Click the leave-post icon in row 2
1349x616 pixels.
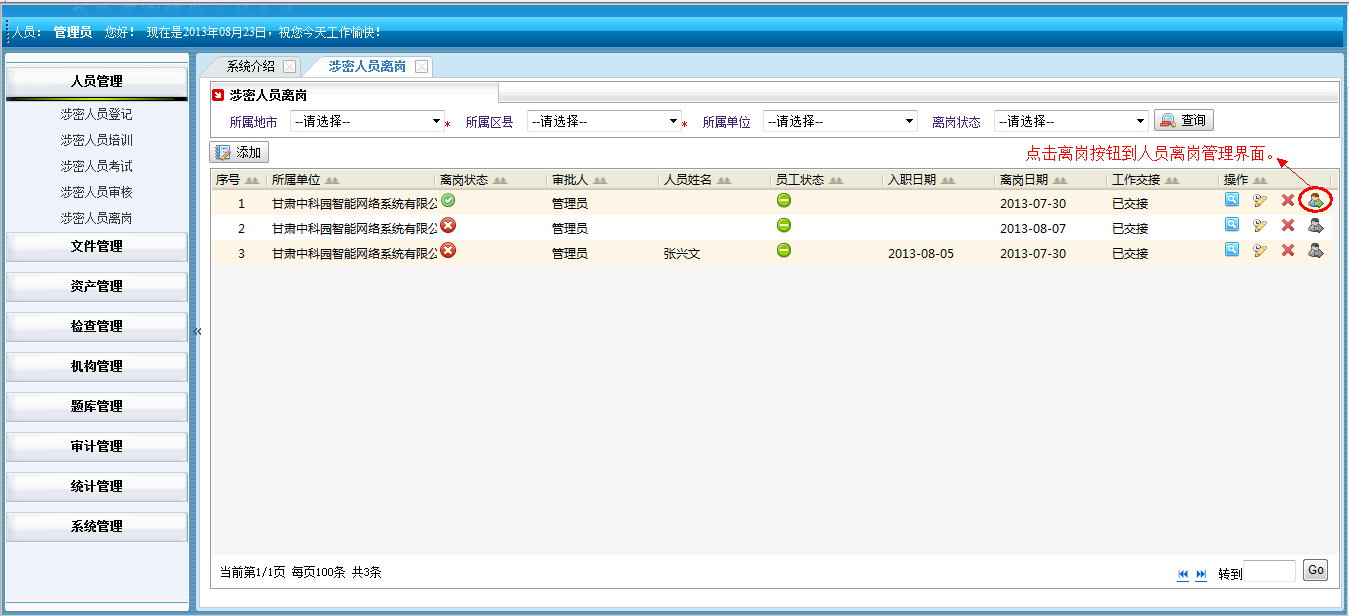point(1316,225)
